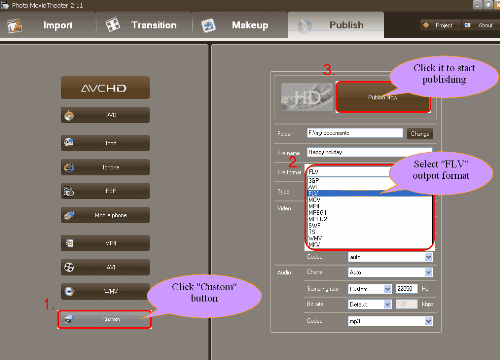The image size is (500, 360).
Task: Pick the iPhone output preset
Action: point(105,167)
